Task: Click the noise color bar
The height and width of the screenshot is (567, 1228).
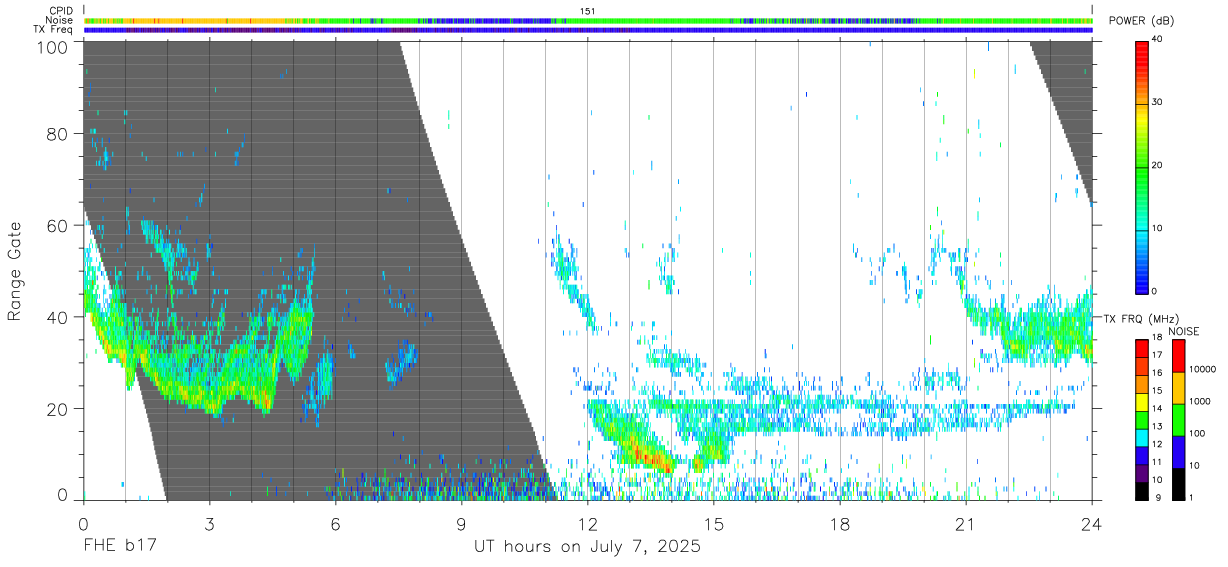Action: tap(1178, 420)
